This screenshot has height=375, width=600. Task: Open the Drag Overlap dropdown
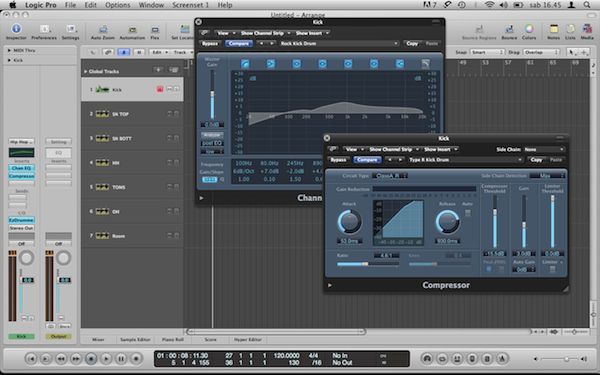(541, 52)
